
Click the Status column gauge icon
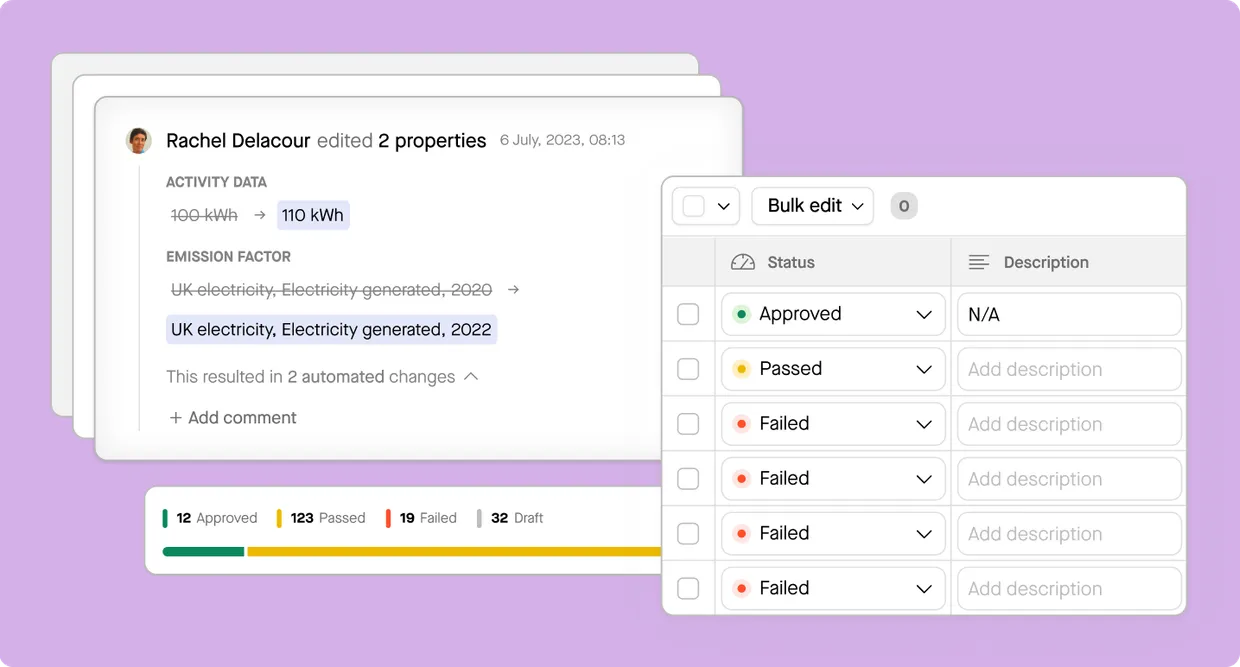click(x=742, y=262)
